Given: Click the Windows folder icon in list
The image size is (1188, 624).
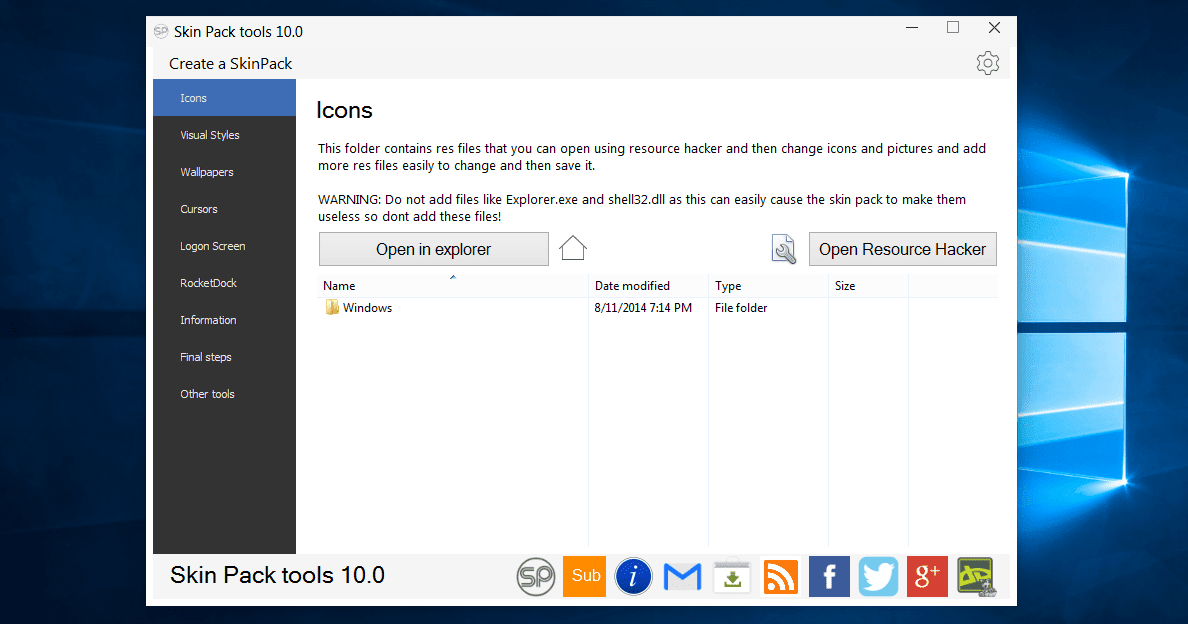Looking at the screenshot, I should (332, 307).
